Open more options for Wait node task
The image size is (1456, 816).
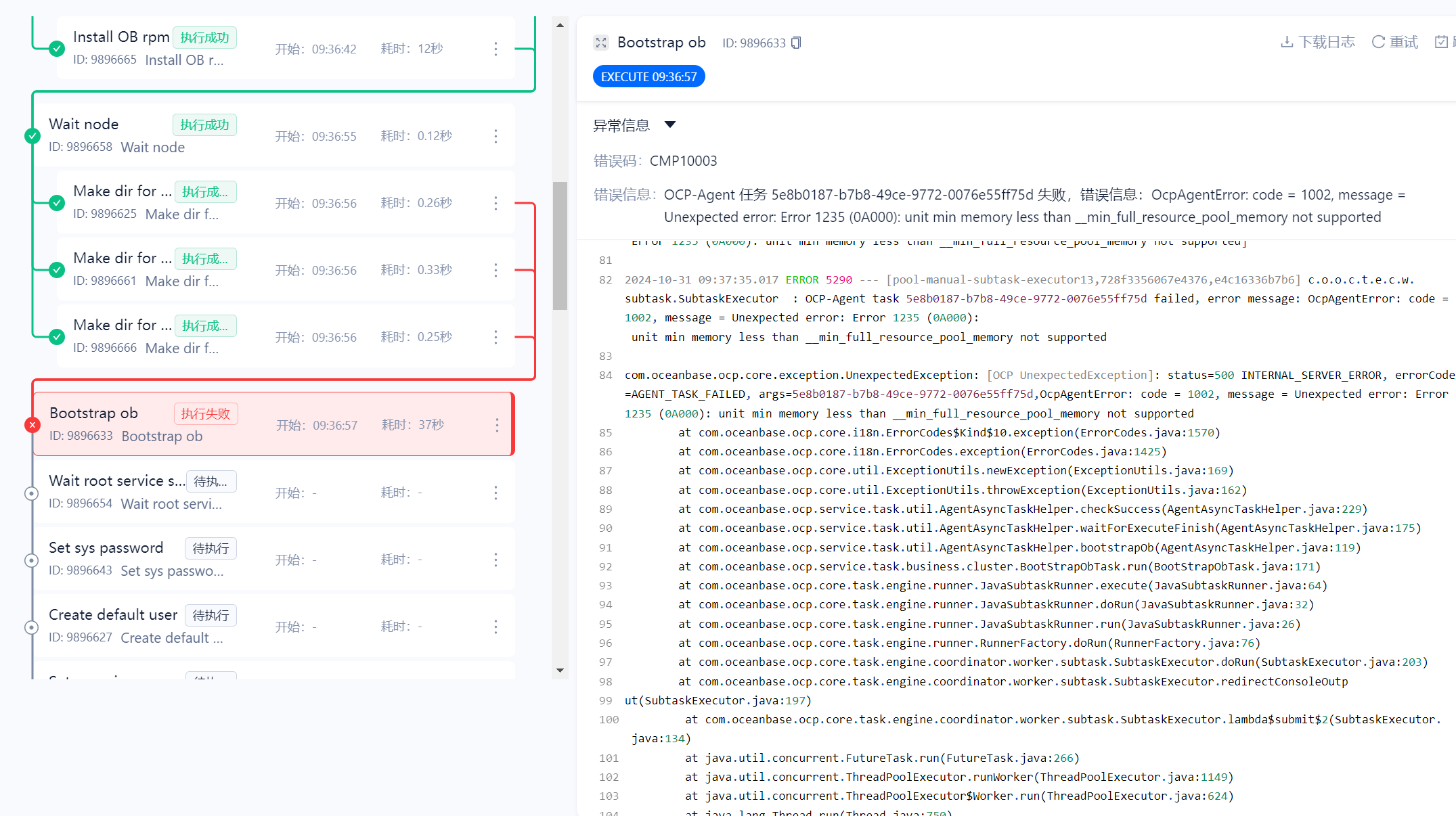[x=495, y=136]
